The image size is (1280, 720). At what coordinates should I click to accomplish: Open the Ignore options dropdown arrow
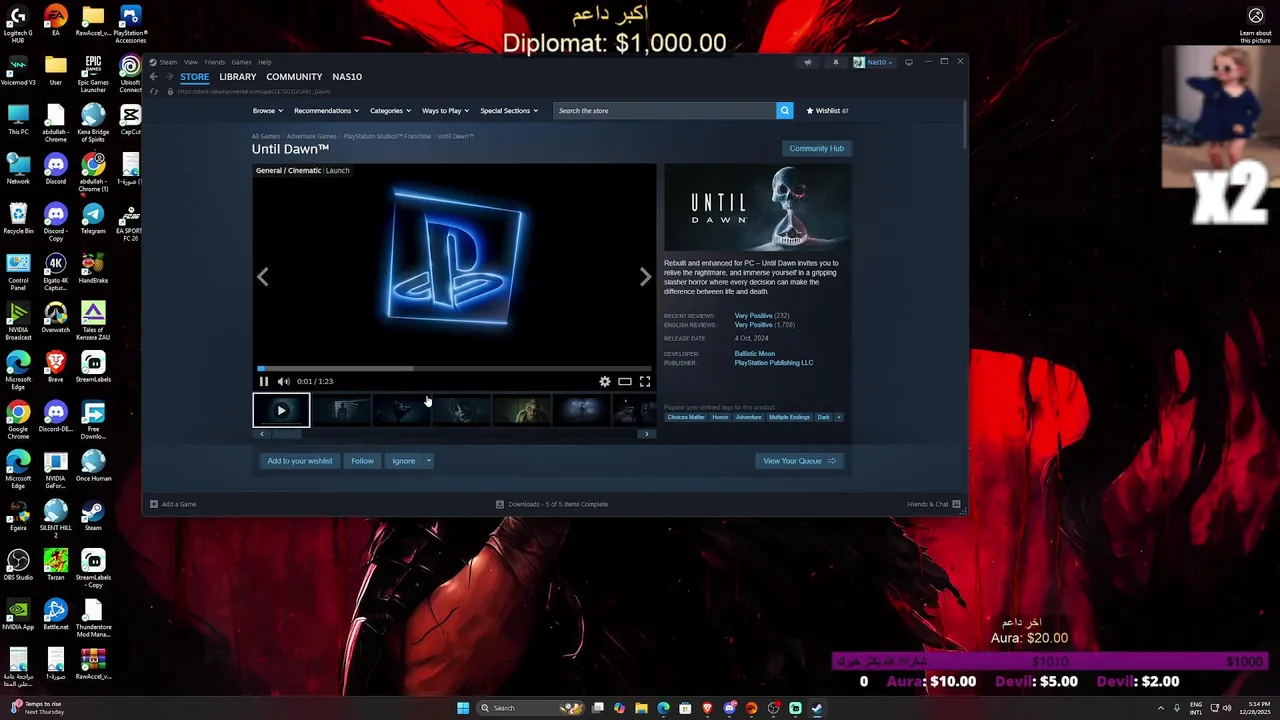(x=428, y=461)
